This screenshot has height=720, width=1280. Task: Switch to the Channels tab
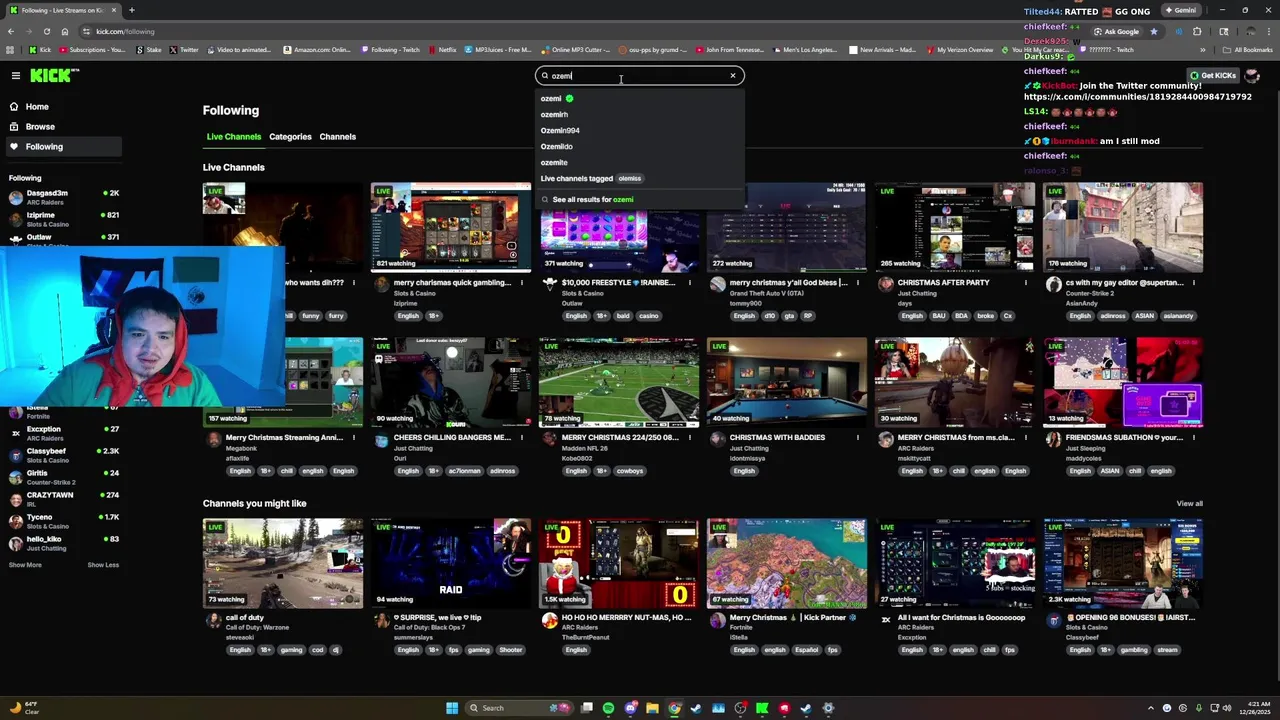[x=337, y=136]
